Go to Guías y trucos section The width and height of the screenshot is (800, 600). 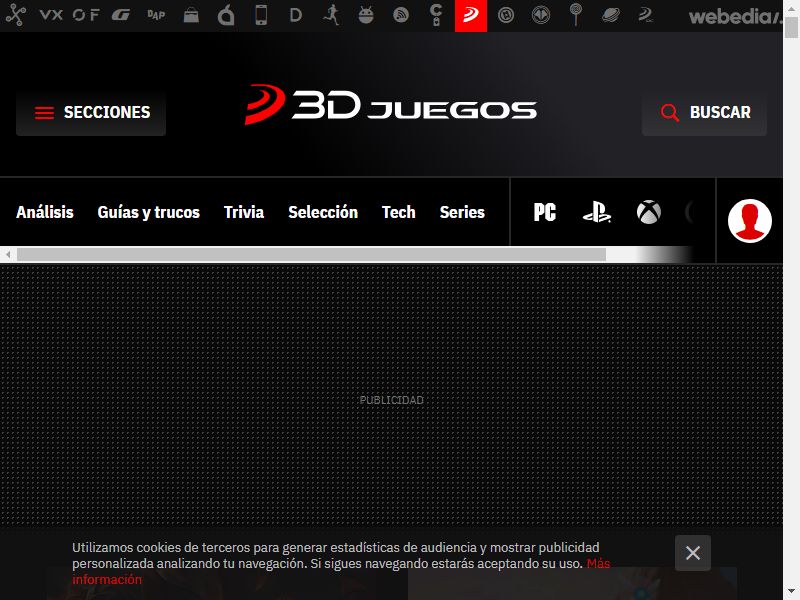tap(148, 212)
